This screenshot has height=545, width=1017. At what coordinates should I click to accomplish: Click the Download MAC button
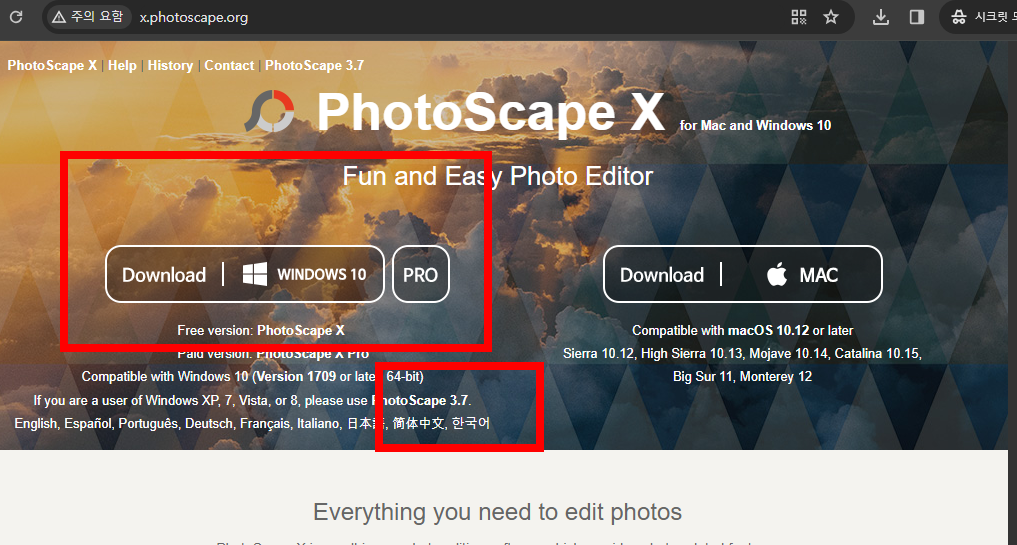click(x=743, y=274)
